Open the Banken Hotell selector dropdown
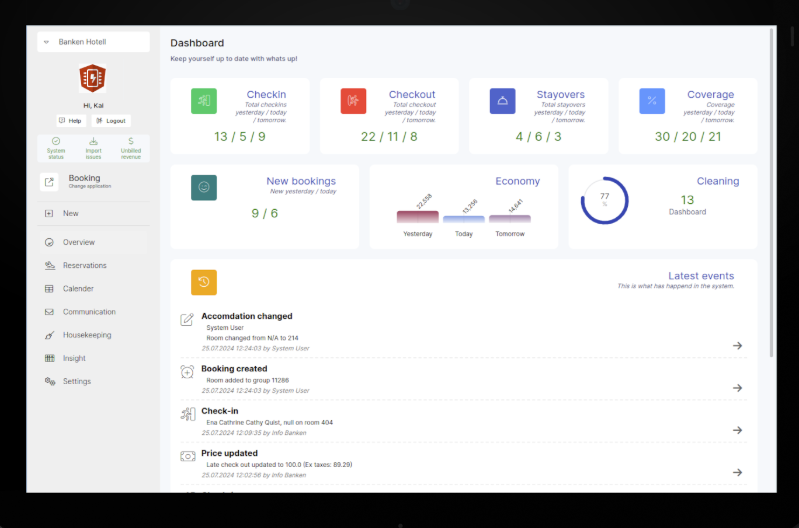This screenshot has height=528, width=799. (x=93, y=42)
